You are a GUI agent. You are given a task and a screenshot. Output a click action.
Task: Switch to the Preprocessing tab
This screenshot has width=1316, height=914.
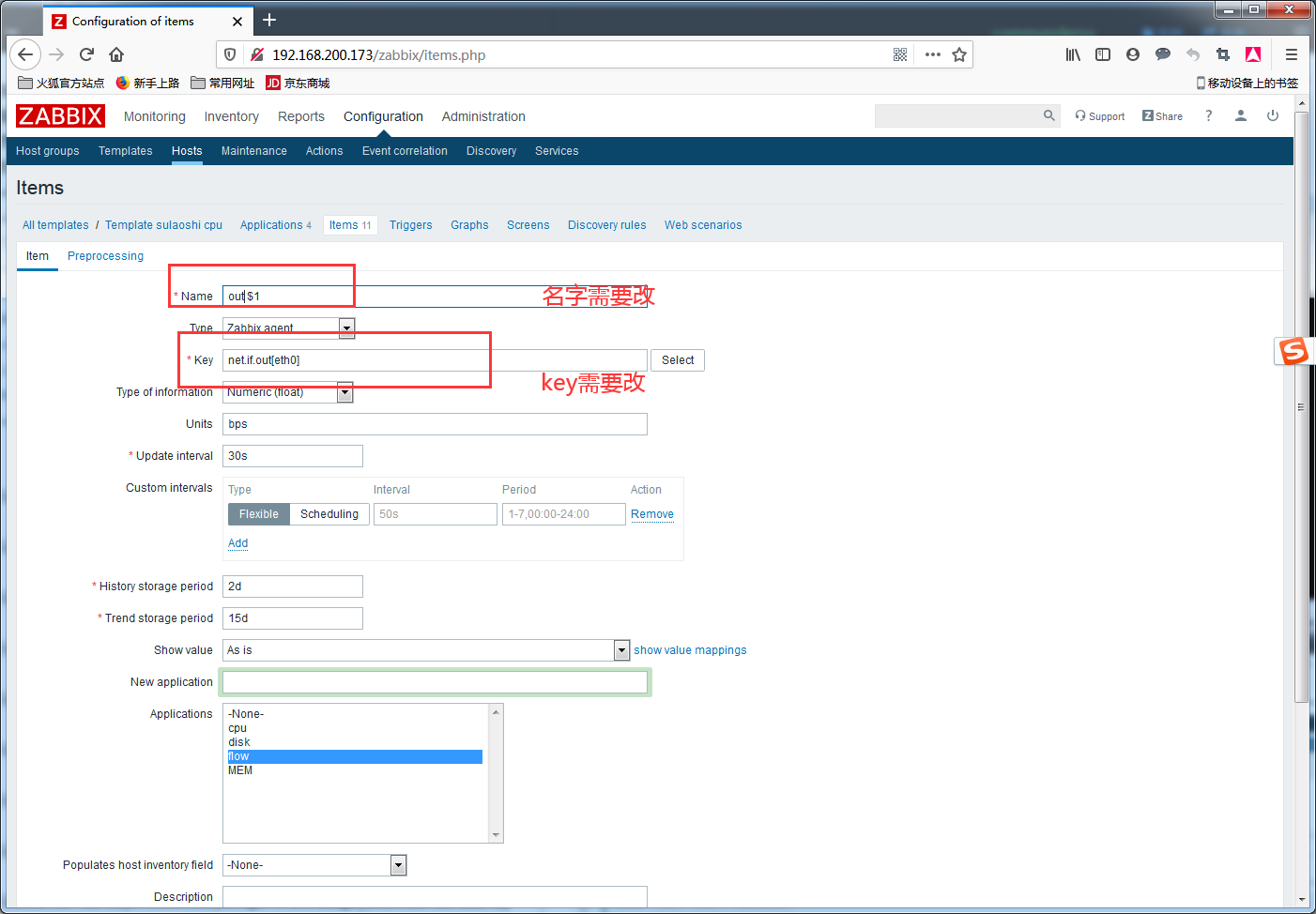click(x=105, y=256)
